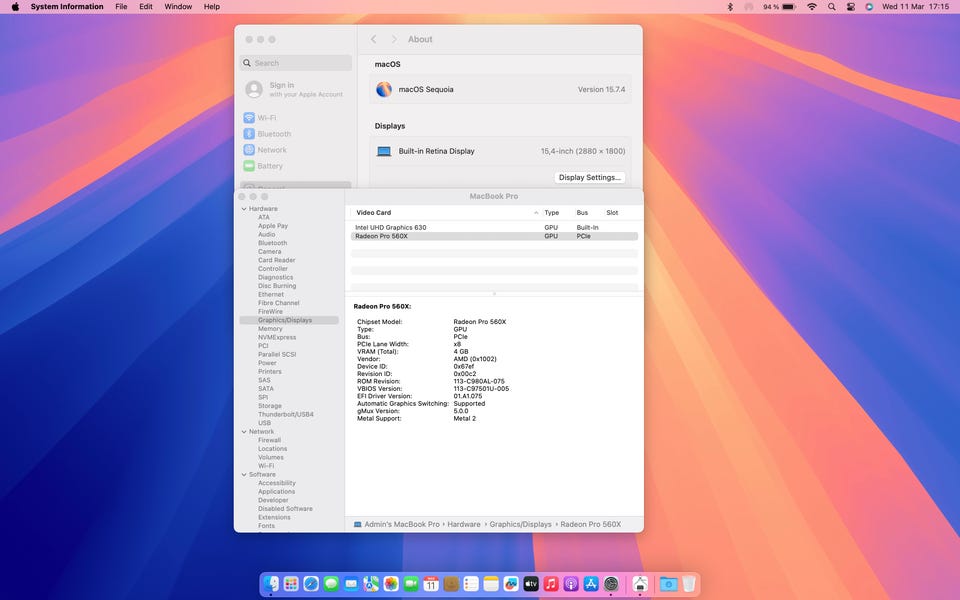Screen dimensions: 960x600
Task: Collapse the Network section disclosure triangle
Action: pyautogui.click(x=243, y=432)
